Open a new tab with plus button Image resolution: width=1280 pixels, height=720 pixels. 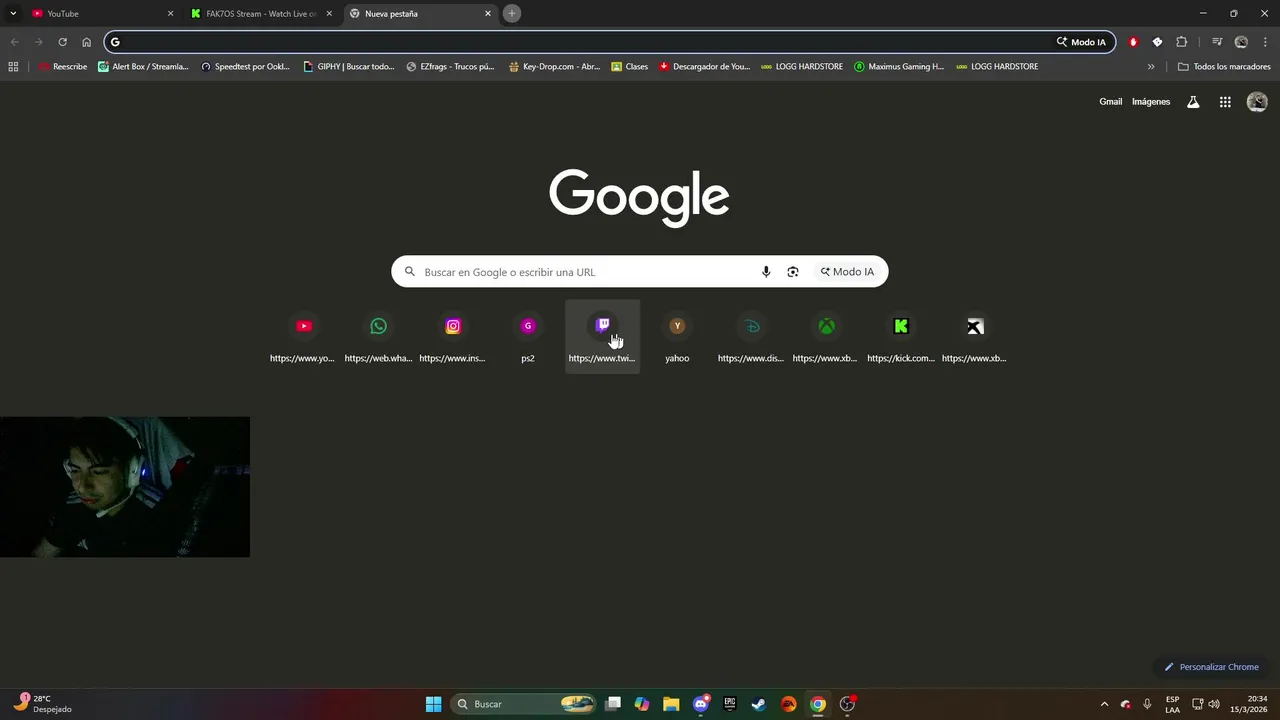point(512,14)
